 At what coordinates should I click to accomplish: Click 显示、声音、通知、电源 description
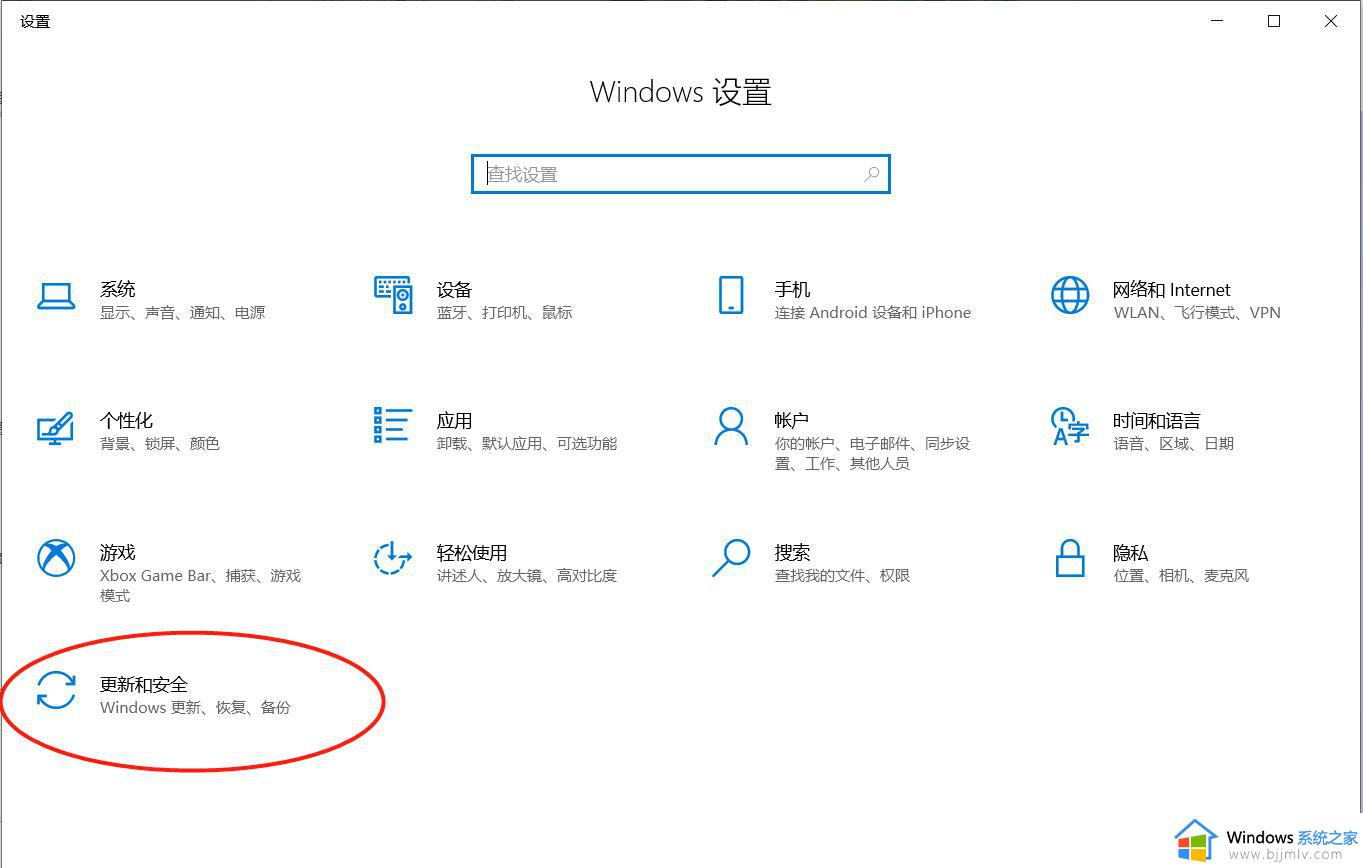(x=182, y=313)
